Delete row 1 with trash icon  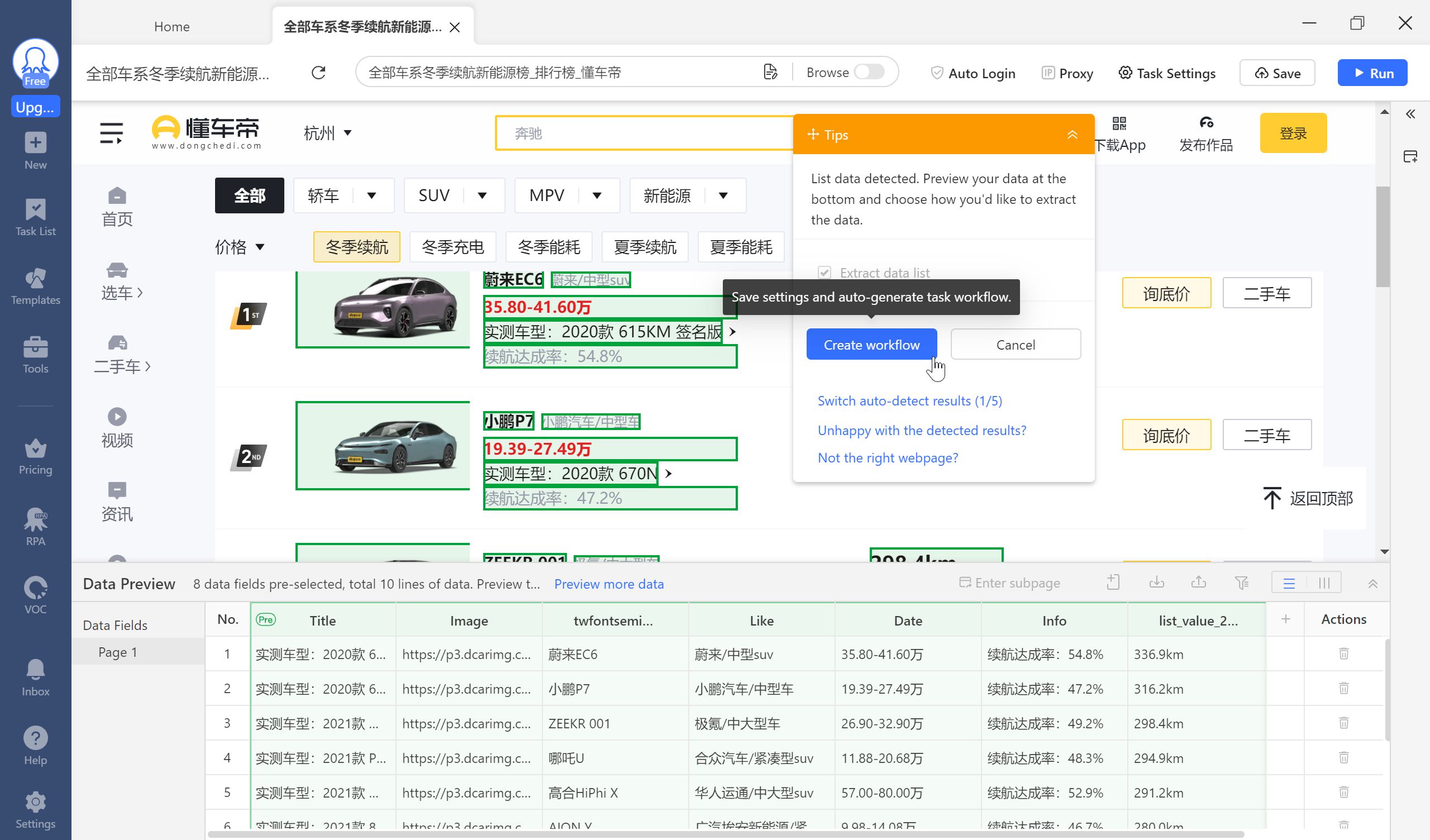click(1343, 654)
